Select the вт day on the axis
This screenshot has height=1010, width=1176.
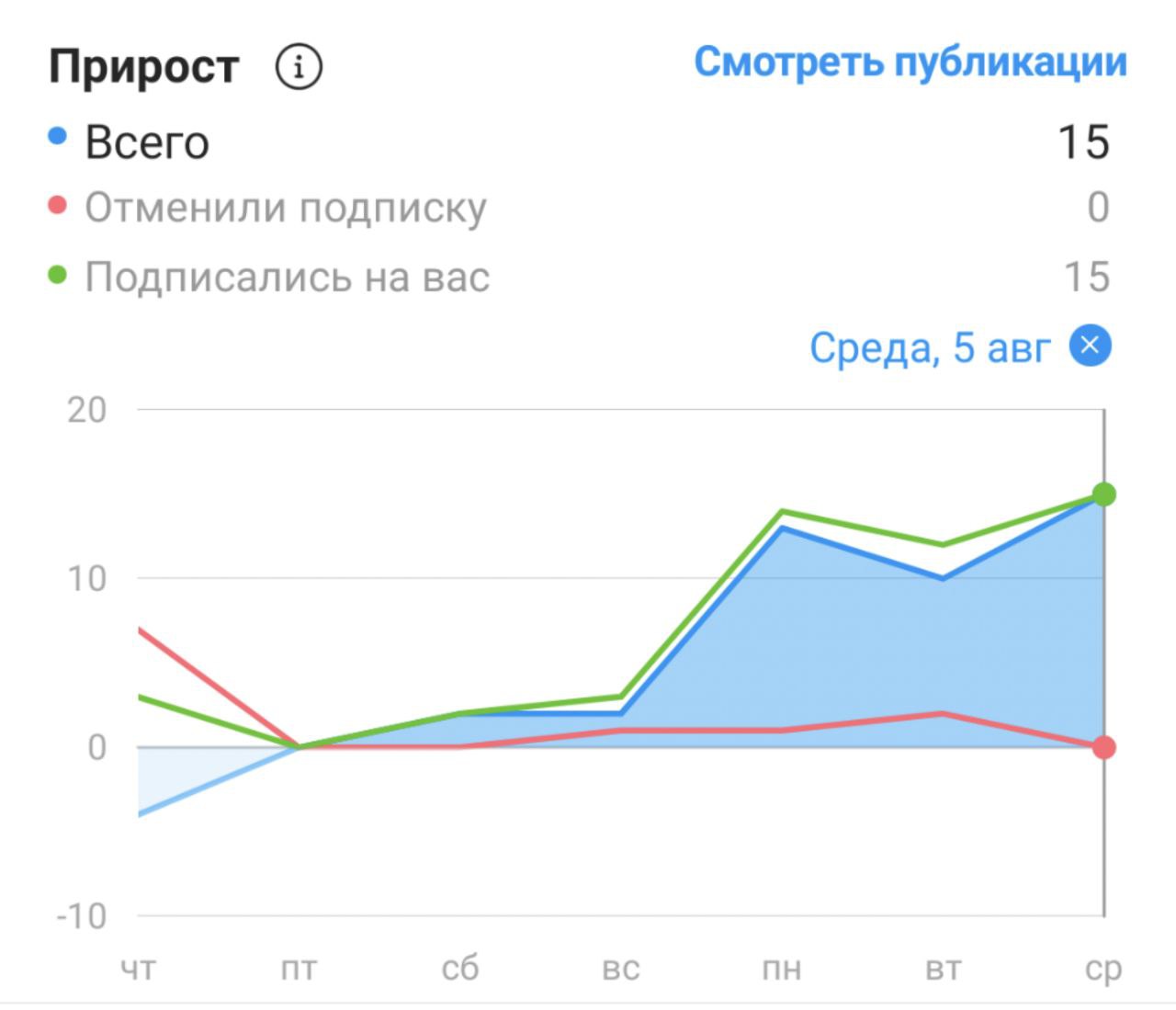point(943,968)
